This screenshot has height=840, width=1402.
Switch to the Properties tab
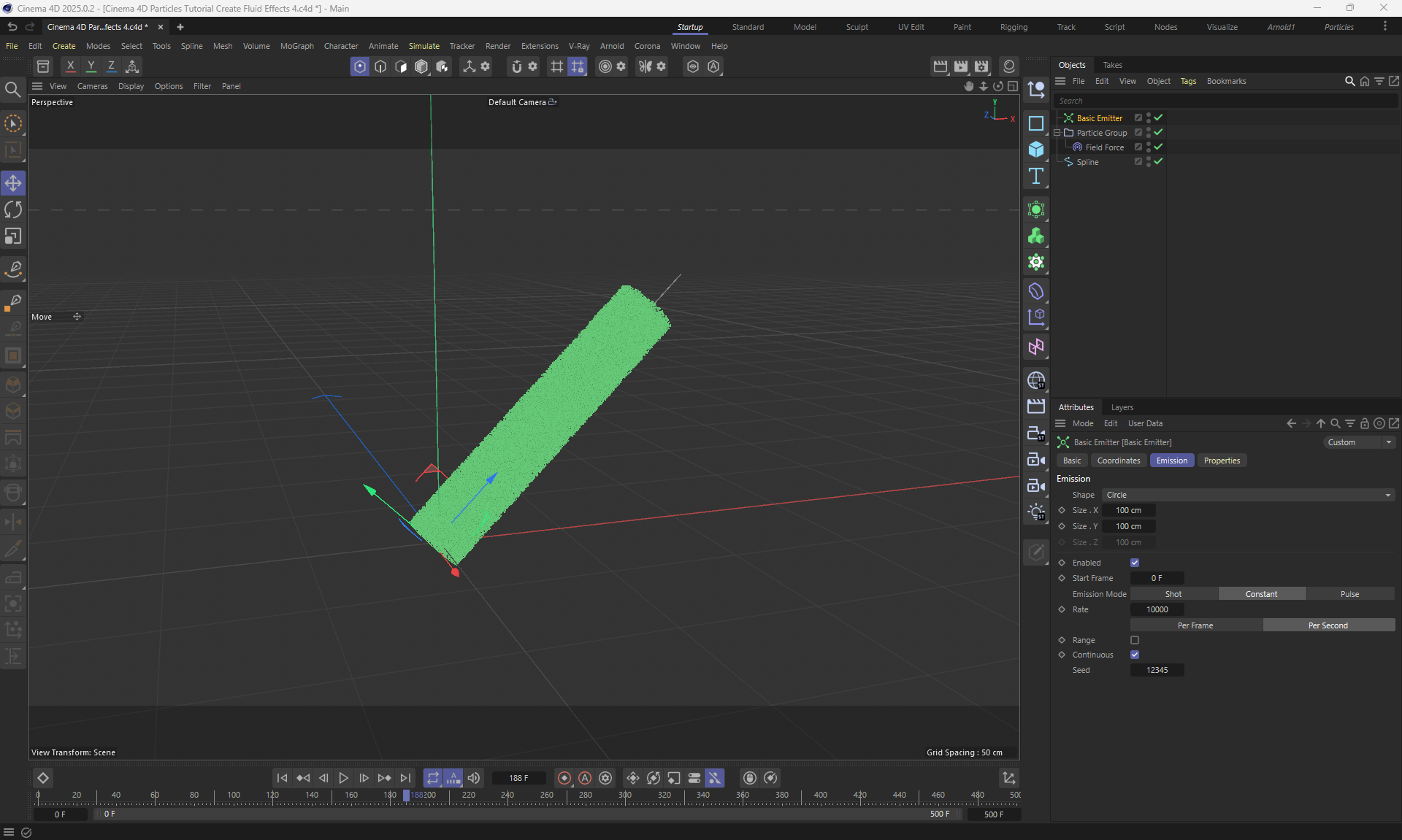(1221, 461)
